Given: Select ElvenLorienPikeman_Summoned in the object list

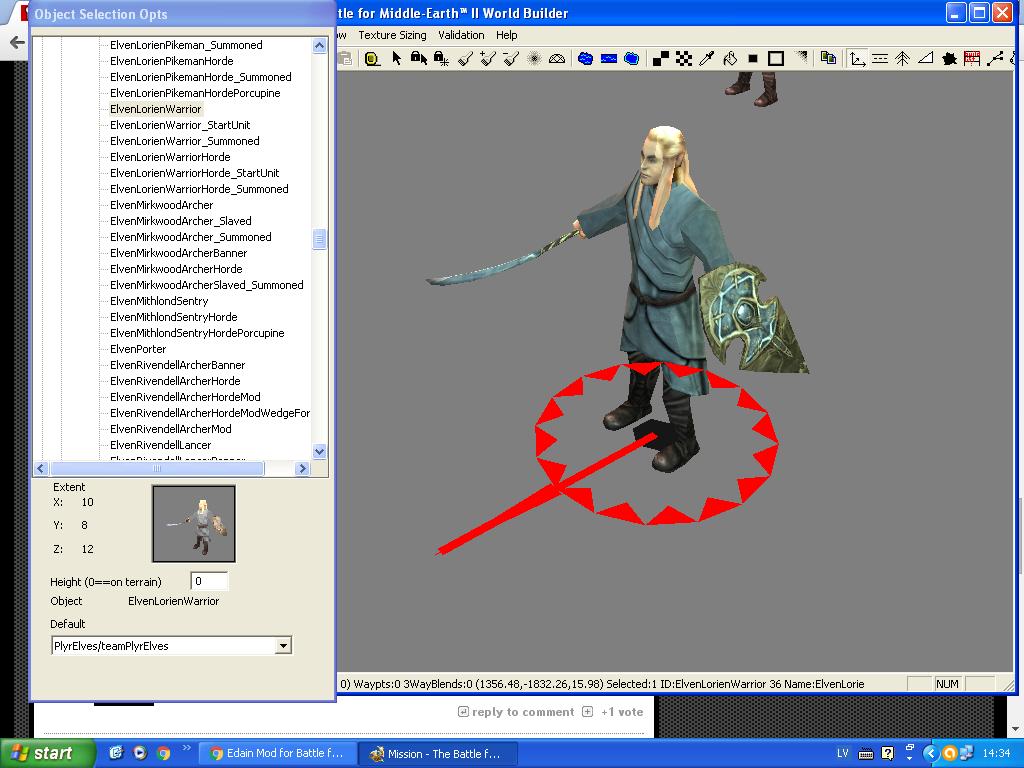Looking at the screenshot, I should pos(186,45).
